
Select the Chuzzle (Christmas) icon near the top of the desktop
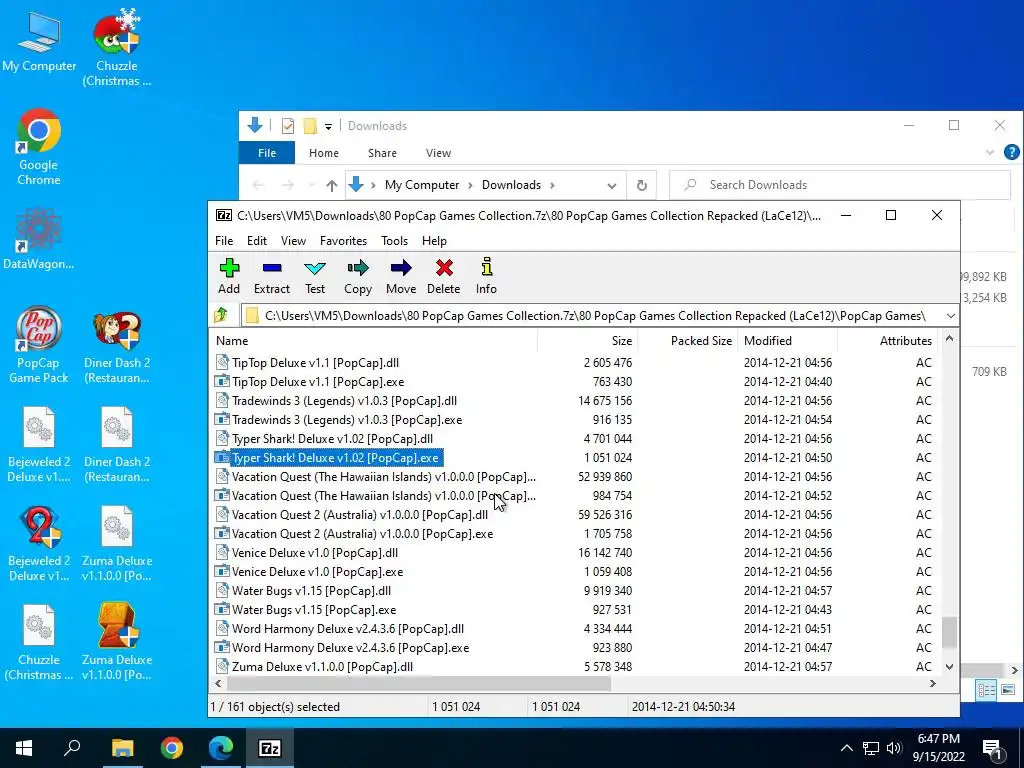click(117, 47)
